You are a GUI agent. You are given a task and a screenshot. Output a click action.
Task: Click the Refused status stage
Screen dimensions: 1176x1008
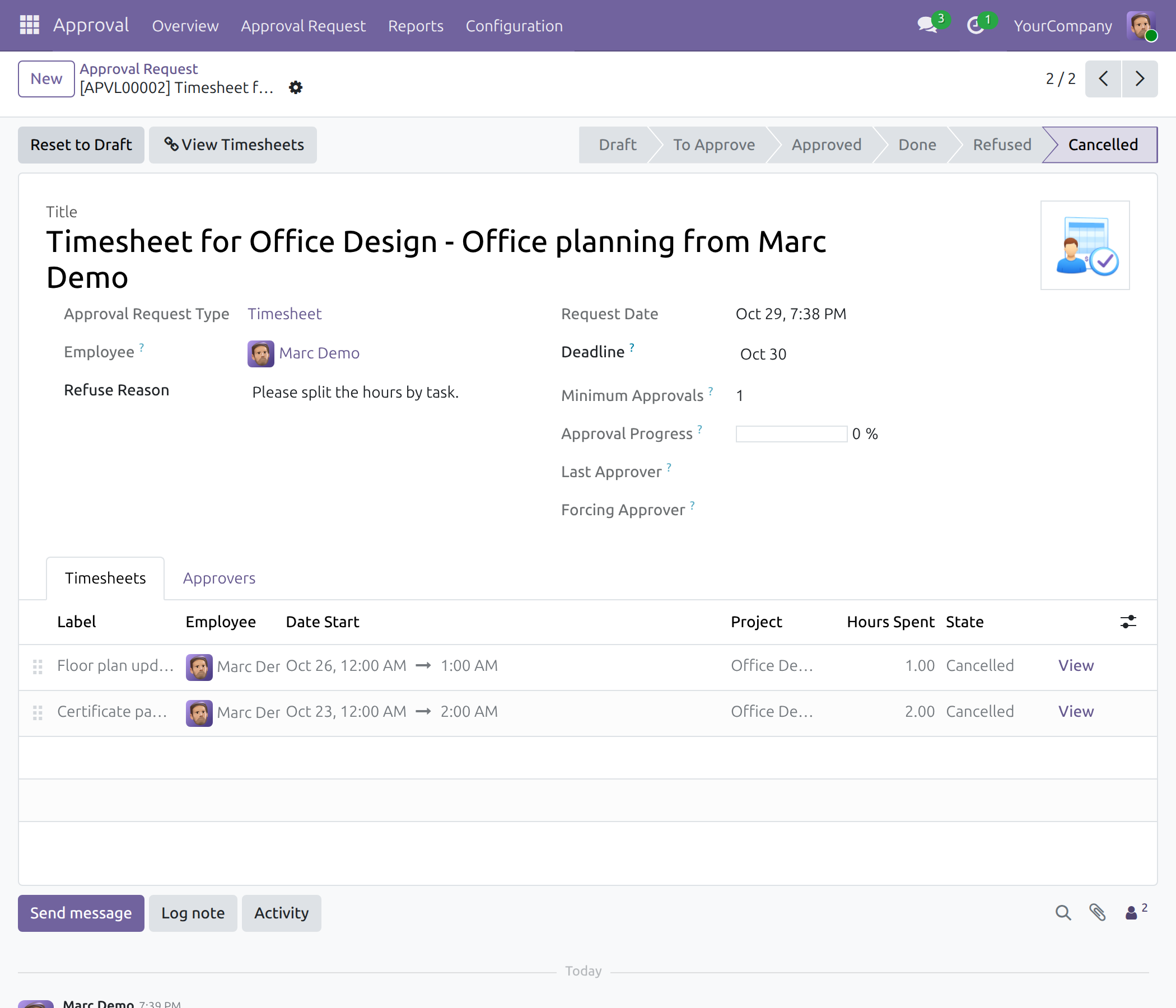point(1002,144)
